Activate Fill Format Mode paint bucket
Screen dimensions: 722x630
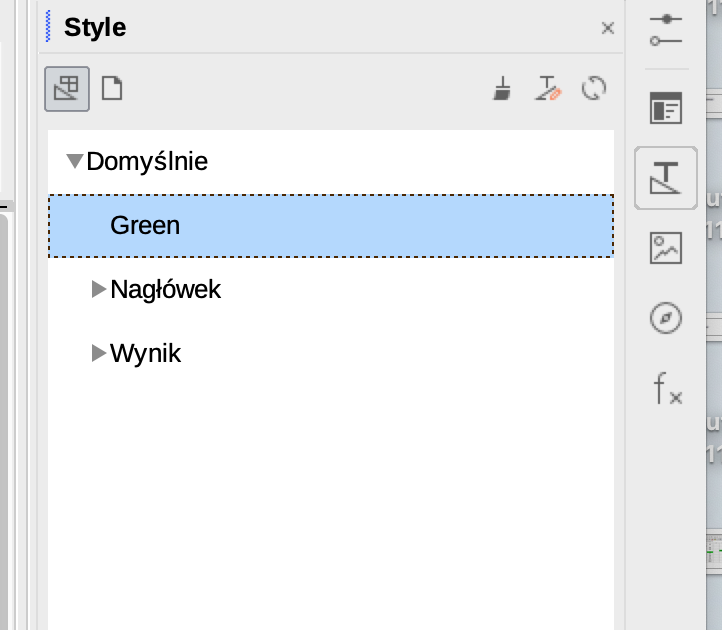(x=502, y=88)
